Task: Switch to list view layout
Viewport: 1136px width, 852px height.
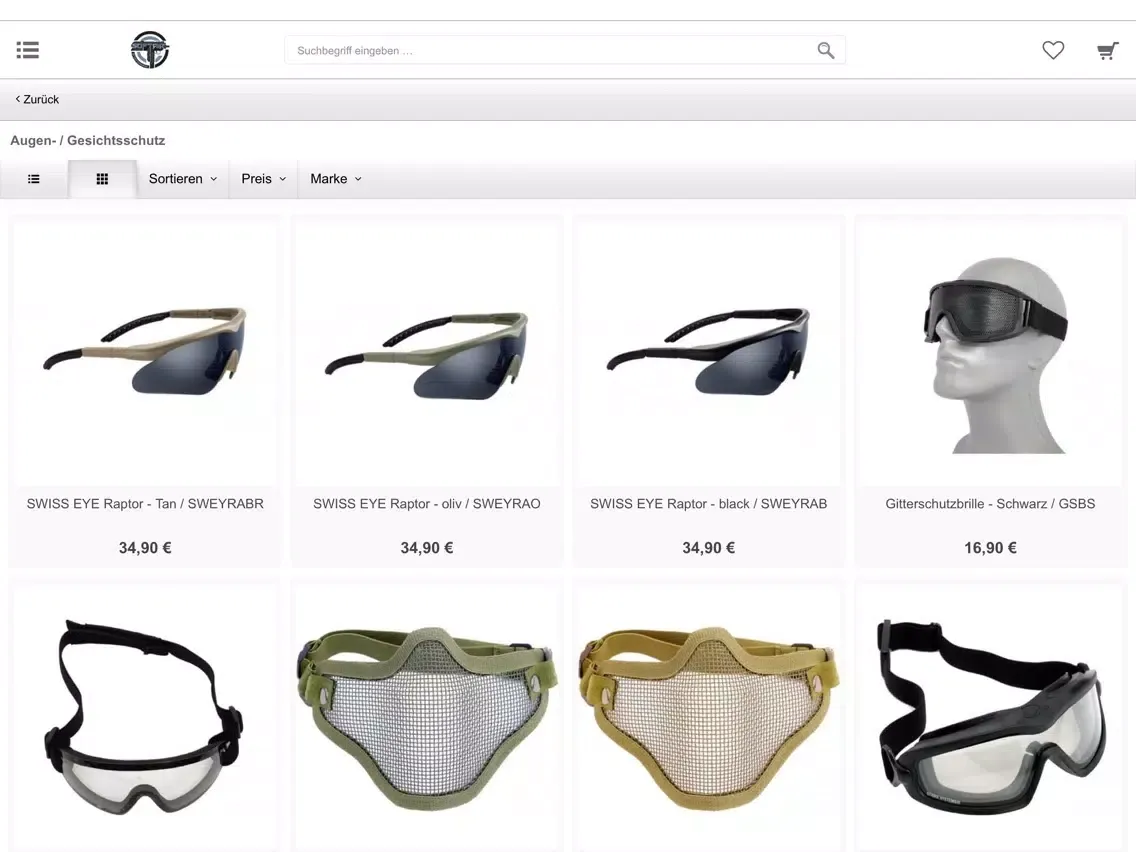Action: pos(34,179)
